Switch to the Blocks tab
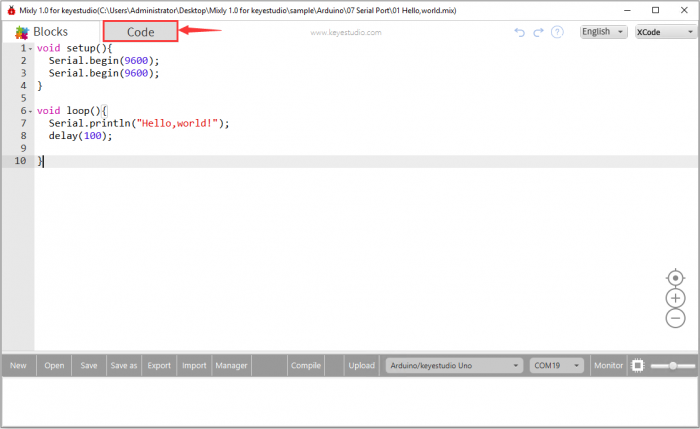 tap(42, 32)
